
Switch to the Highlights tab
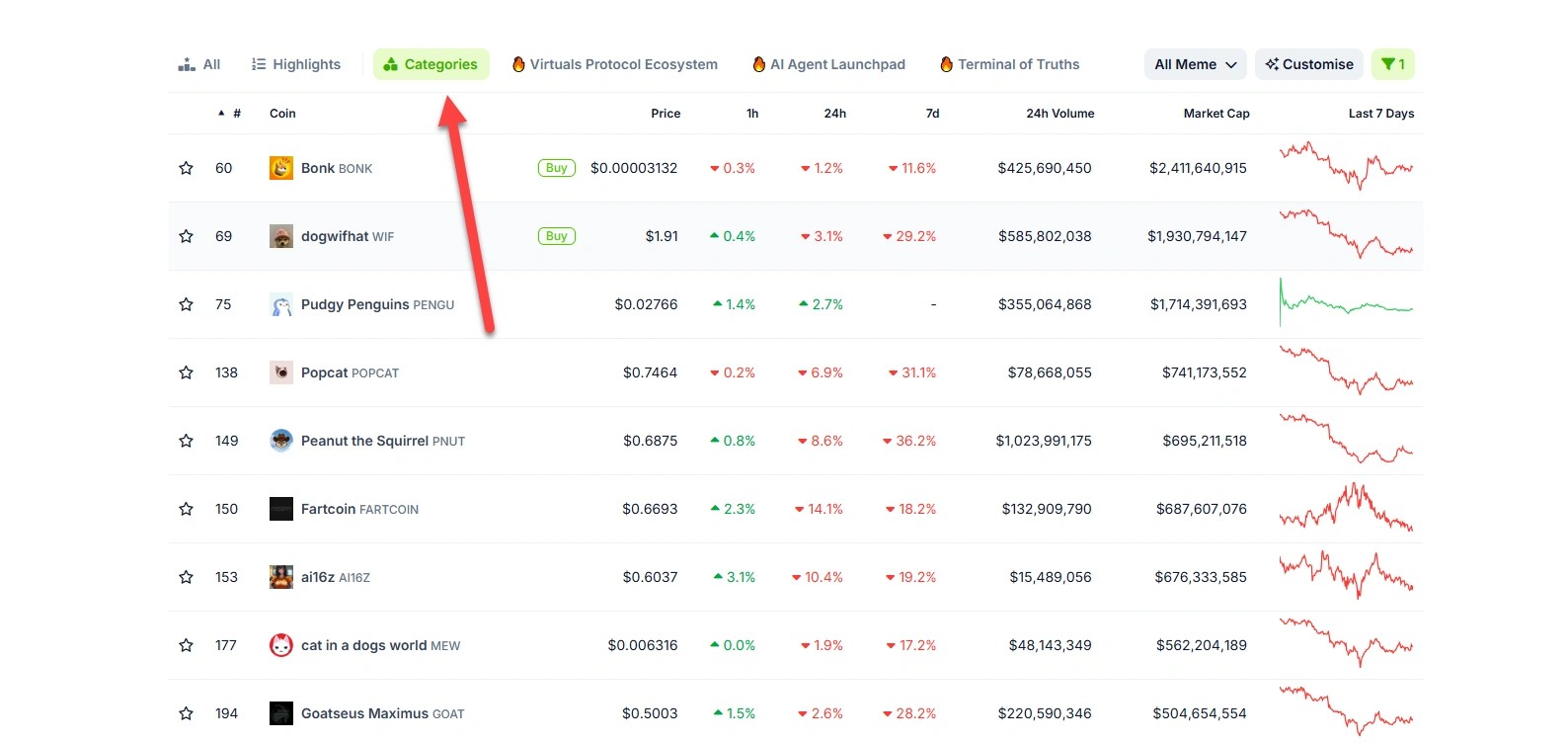296,64
